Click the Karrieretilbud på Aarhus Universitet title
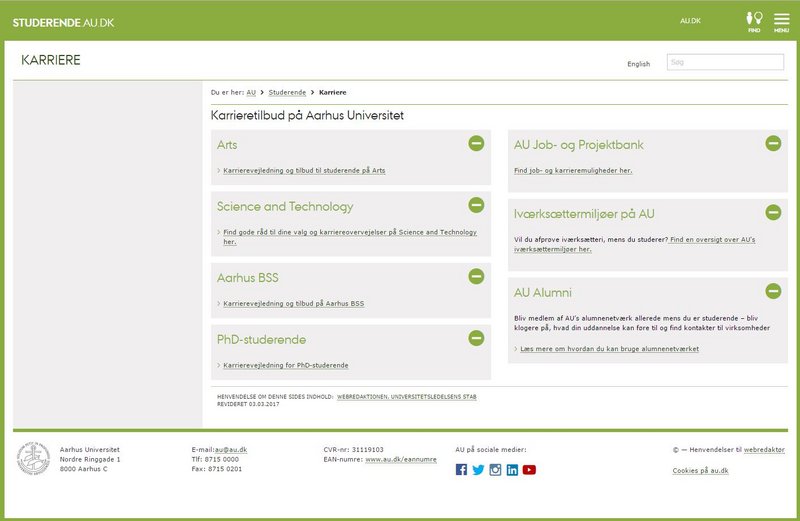Screen dimensions: 800x521 tap(307, 115)
